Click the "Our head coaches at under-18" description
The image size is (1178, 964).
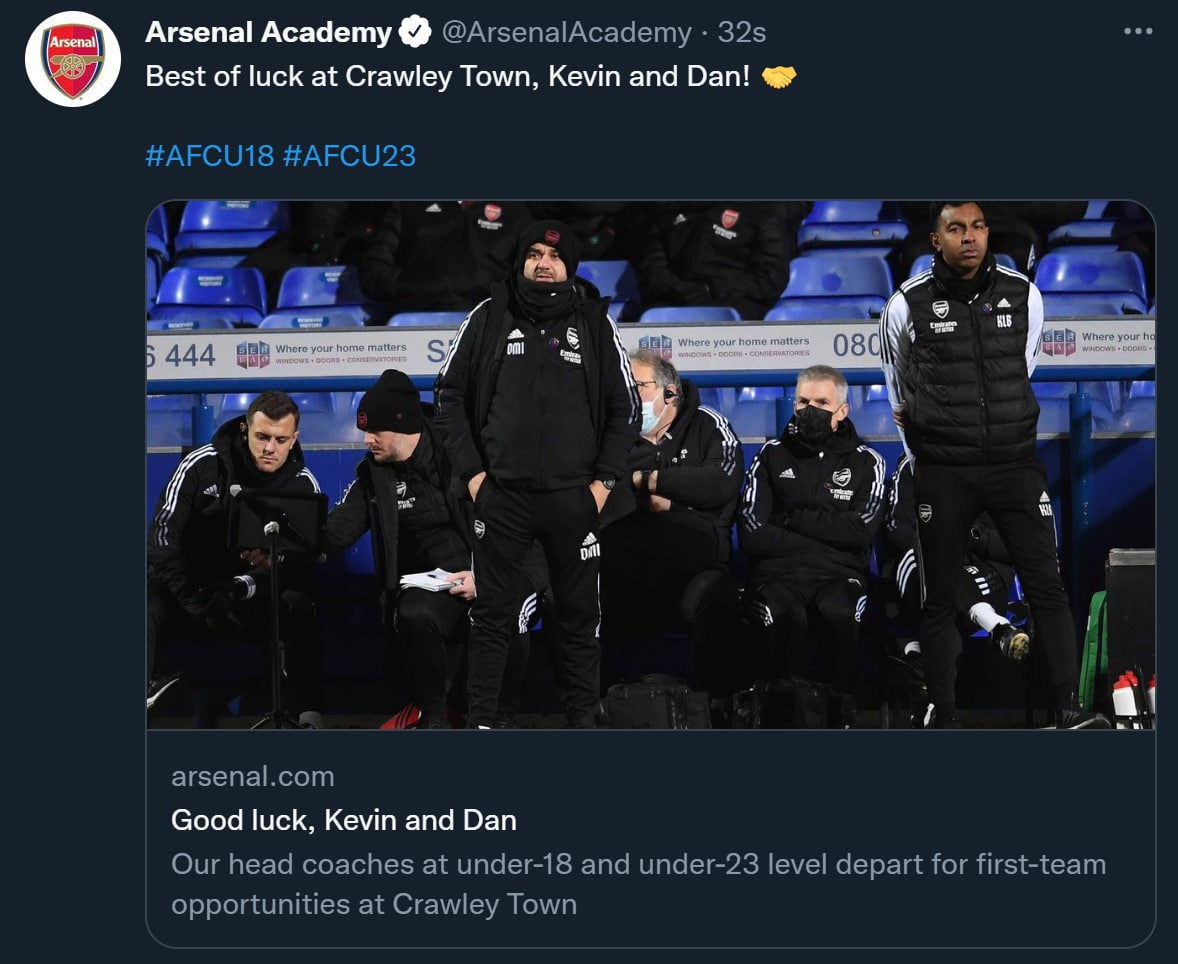[x=638, y=864]
